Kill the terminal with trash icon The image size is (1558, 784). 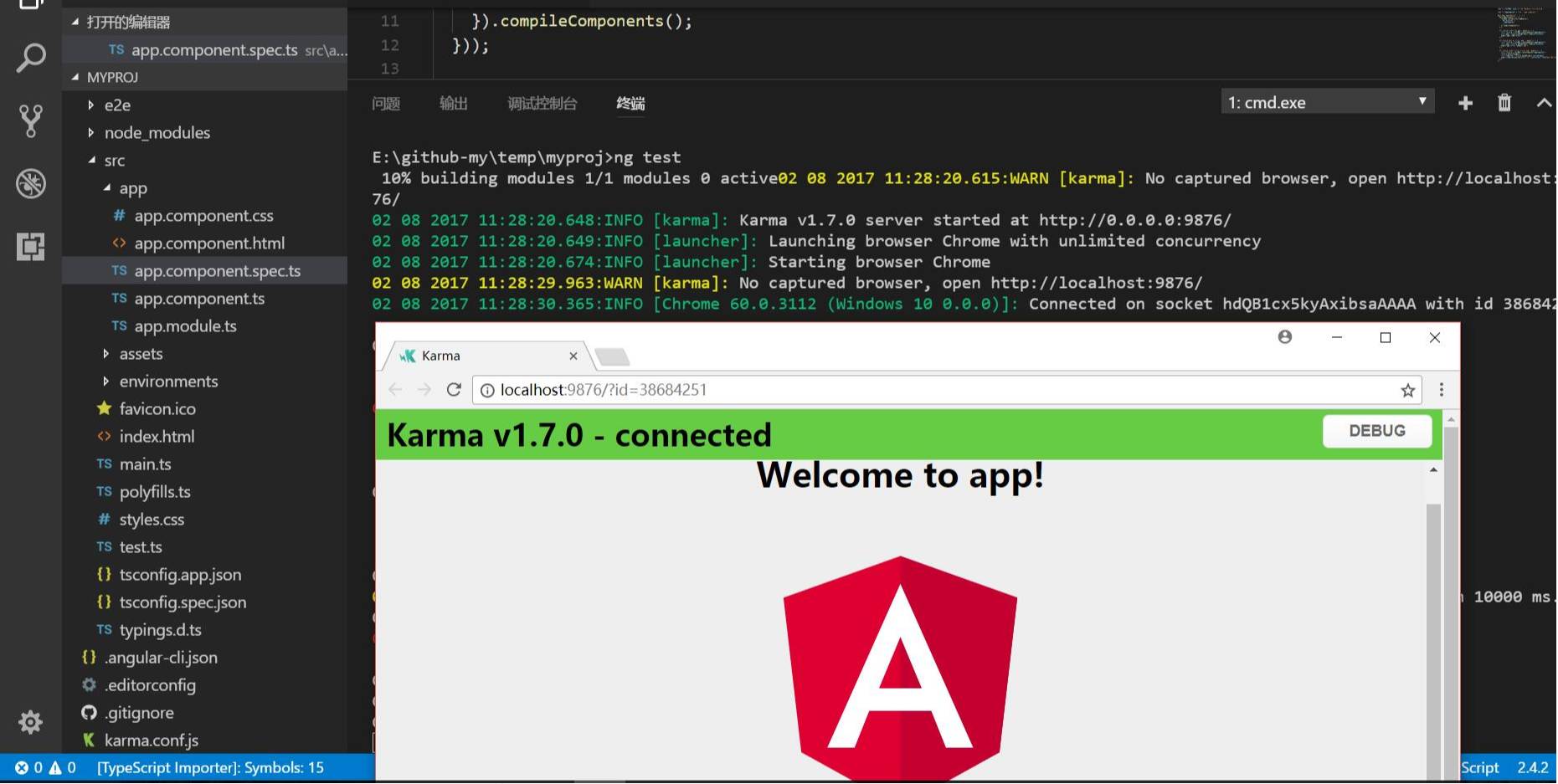[1504, 103]
